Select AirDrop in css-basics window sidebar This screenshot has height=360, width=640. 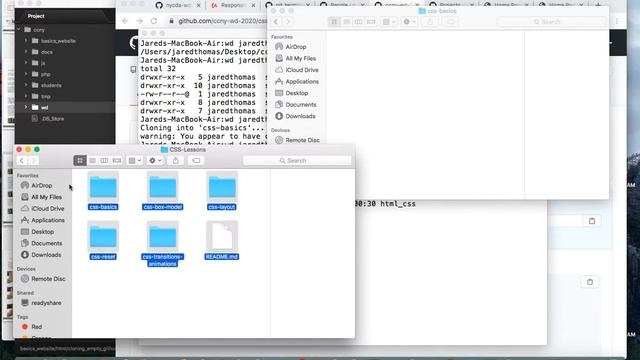click(296, 47)
